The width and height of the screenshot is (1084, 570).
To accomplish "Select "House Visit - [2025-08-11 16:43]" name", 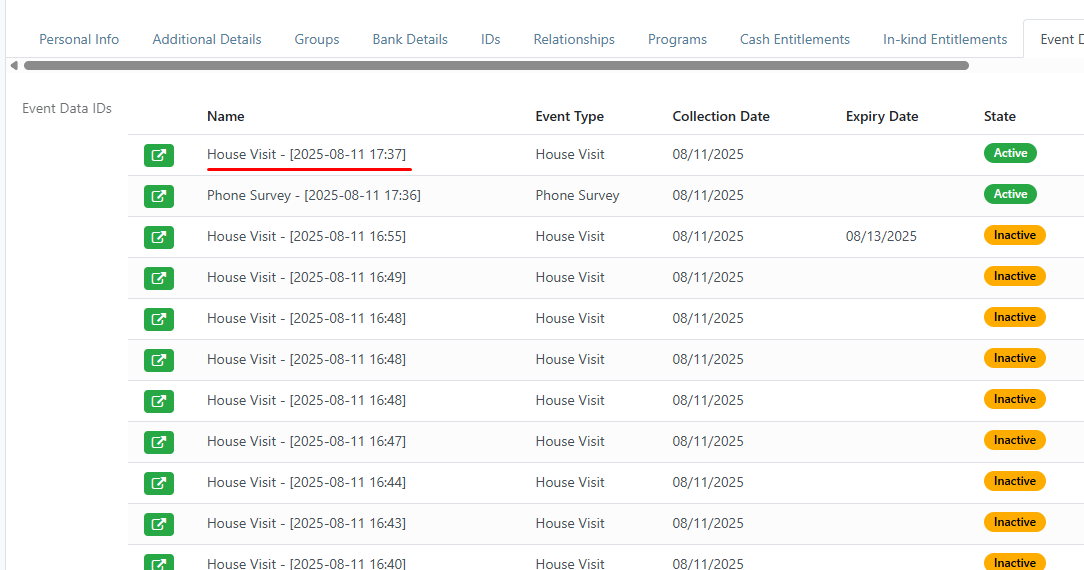I will (x=306, y=523).
